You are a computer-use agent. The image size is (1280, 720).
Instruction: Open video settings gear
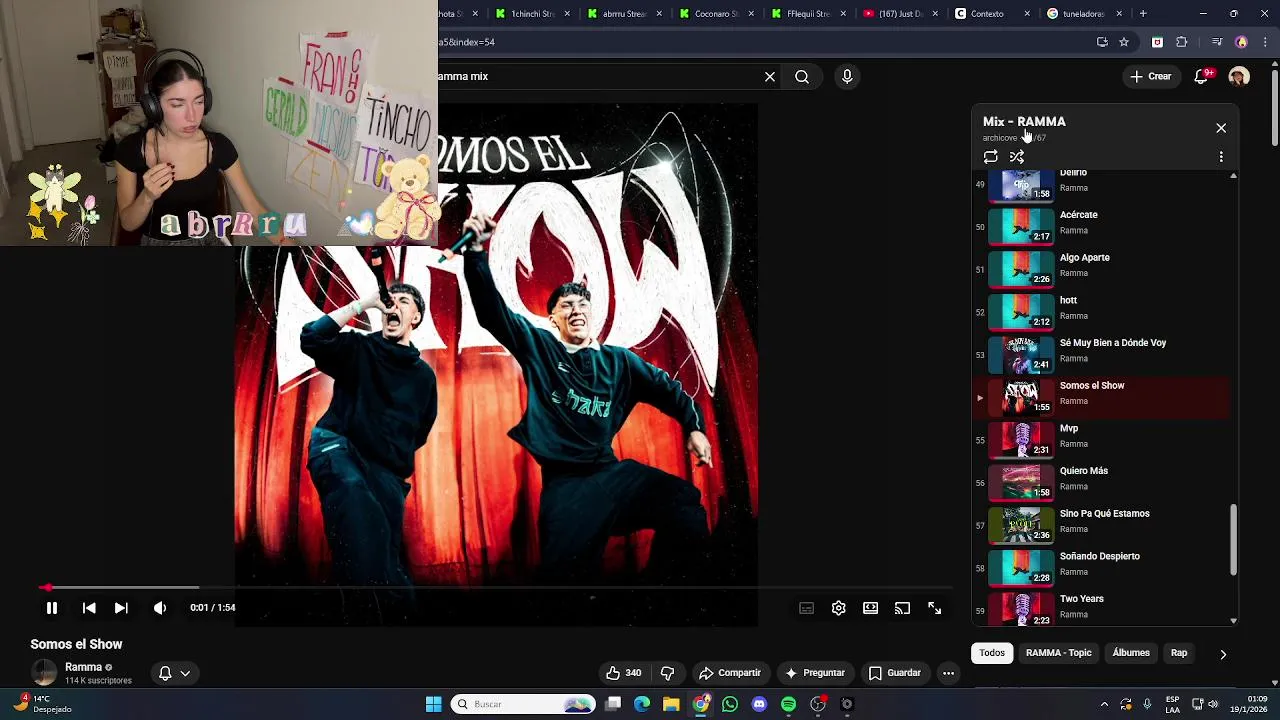tap(839, 608)
